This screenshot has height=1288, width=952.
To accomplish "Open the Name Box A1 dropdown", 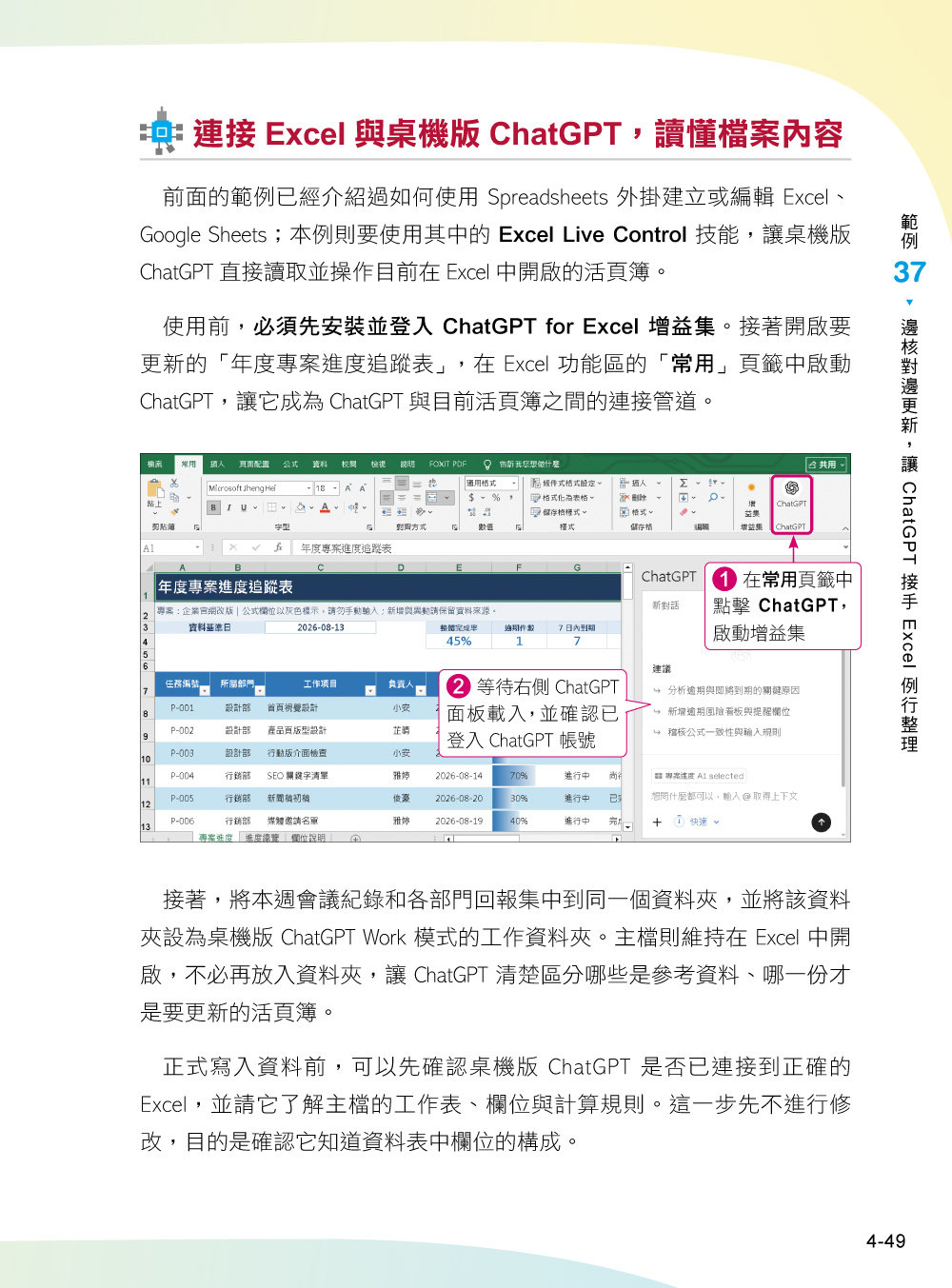I will 198,547.
